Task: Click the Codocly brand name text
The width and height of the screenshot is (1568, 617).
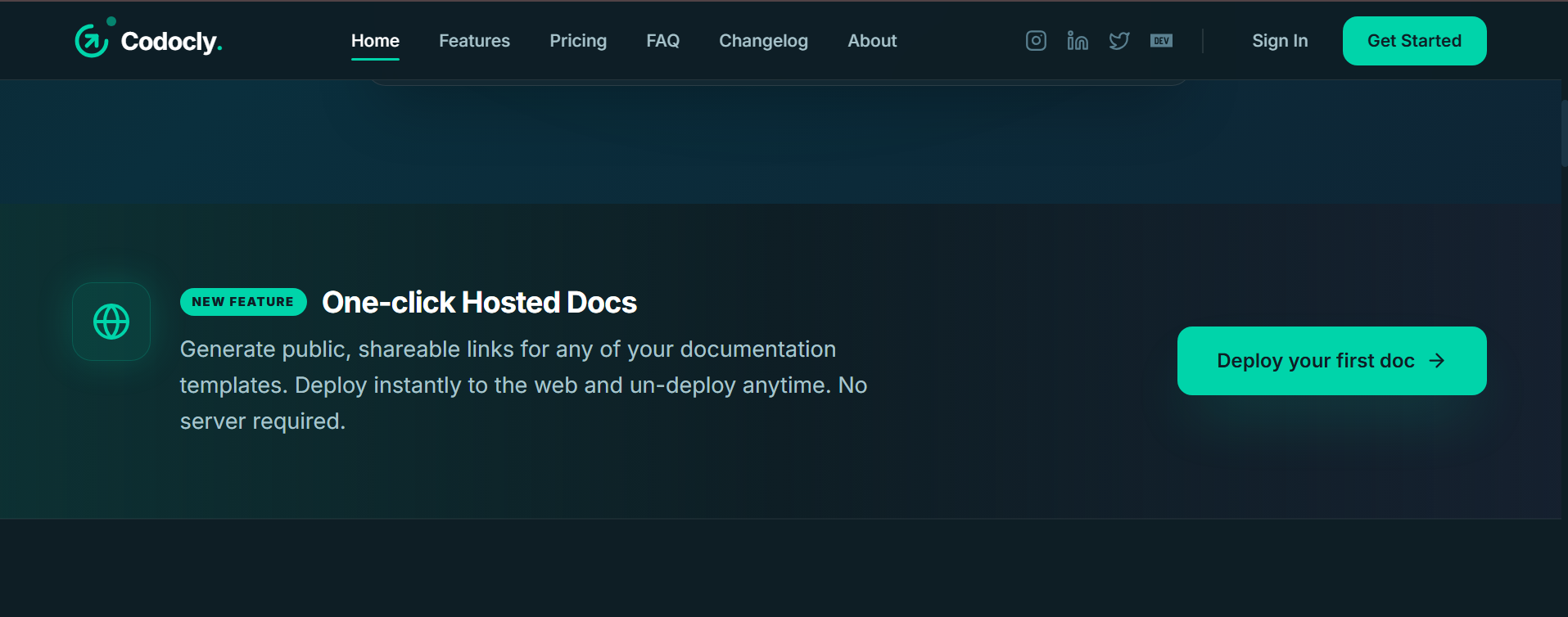Action: pos(171,42)
